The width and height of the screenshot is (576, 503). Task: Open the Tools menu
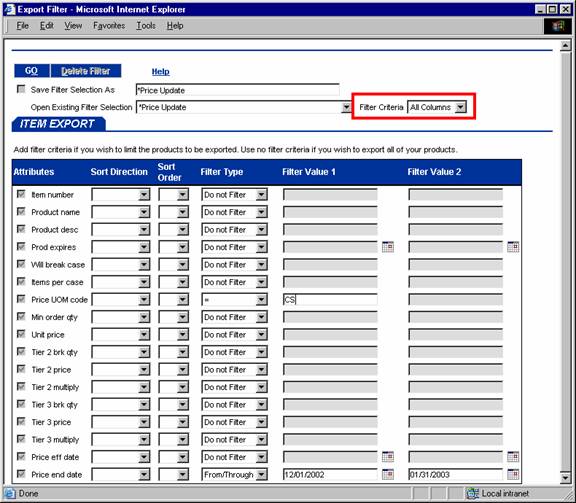pyautogui.click(x=146, y=26)
